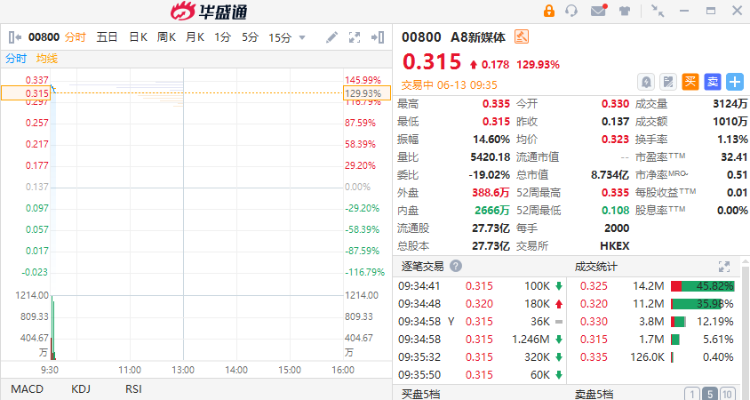Add stock to watchlist plus button
Viewport: 750px width, 400px height.
[733, 82]
